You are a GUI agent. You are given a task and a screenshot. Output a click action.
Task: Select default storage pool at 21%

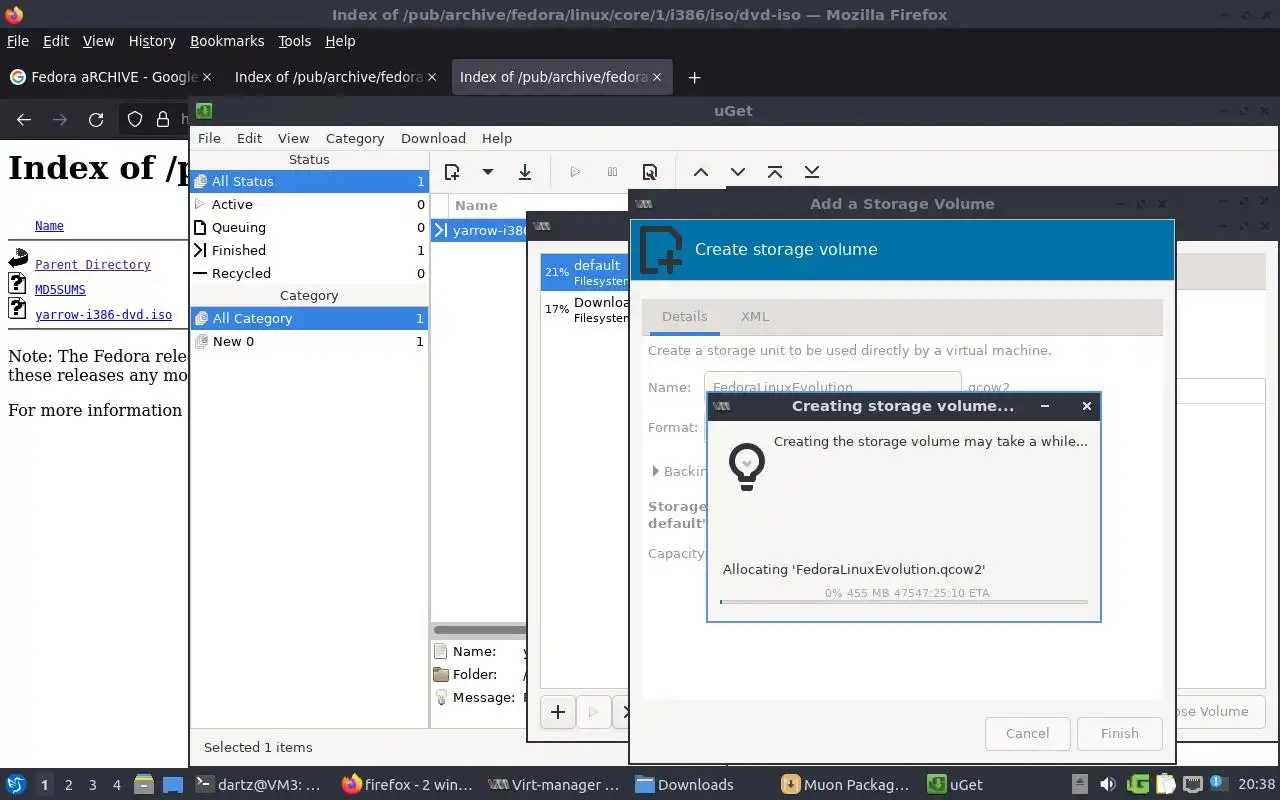coord(585,272)
